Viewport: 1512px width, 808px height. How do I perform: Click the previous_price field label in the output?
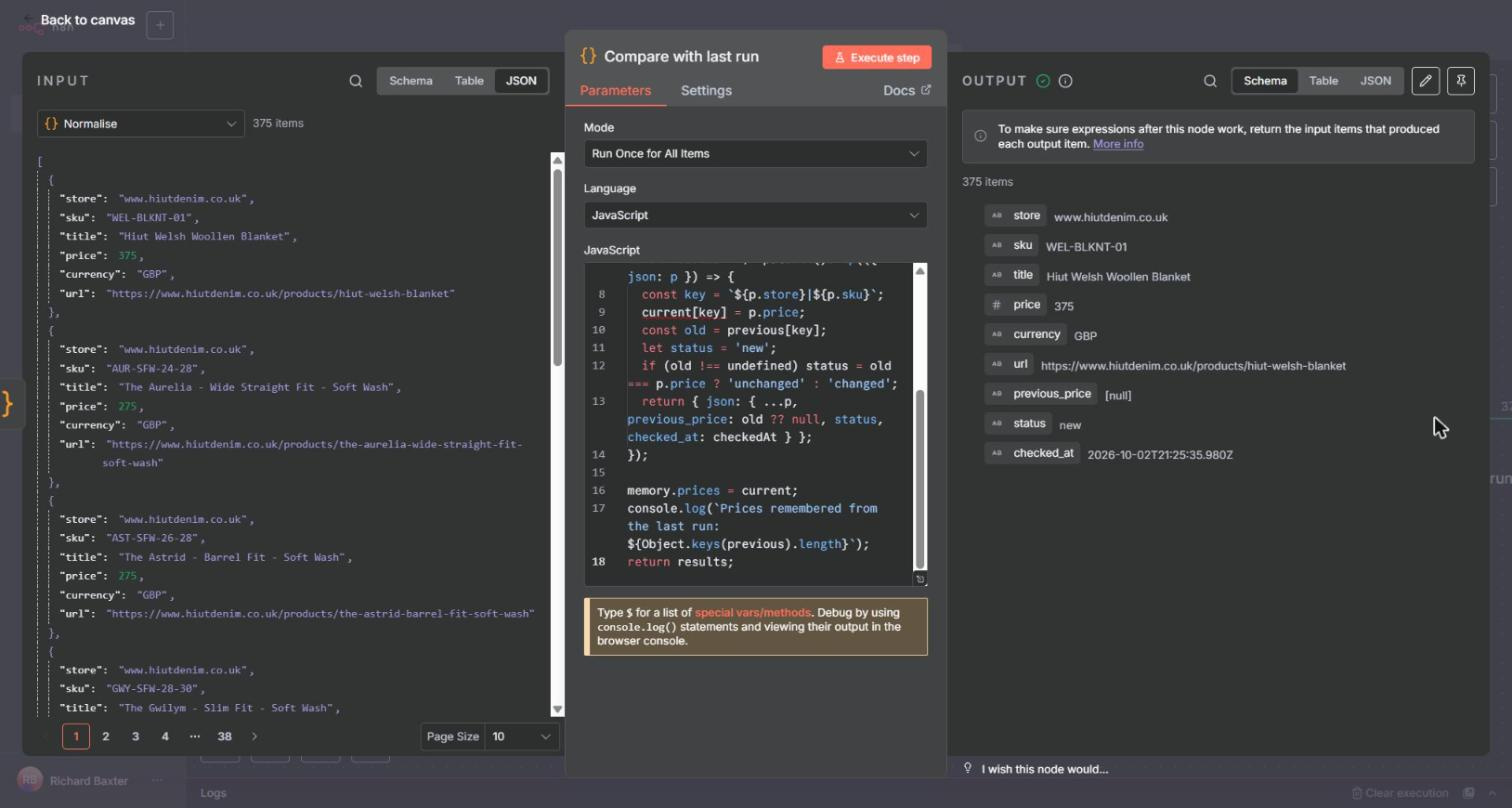coord(1052,394)
